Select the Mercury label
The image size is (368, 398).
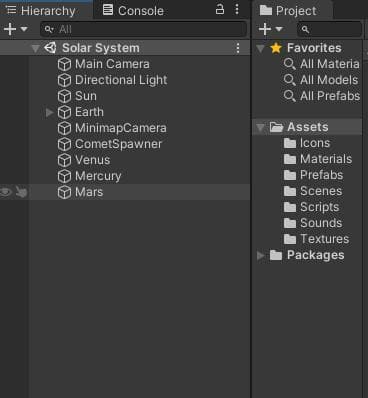pos(98,176)
